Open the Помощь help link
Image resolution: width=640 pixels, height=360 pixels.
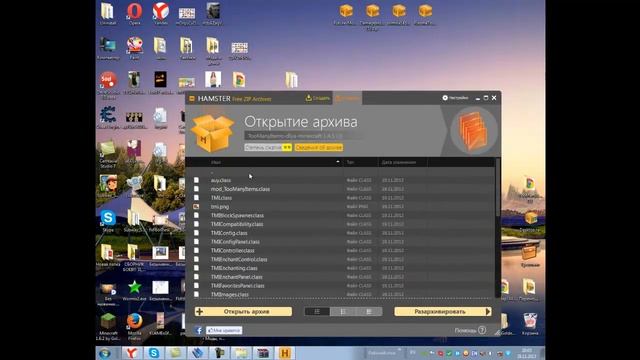(465, 331)
